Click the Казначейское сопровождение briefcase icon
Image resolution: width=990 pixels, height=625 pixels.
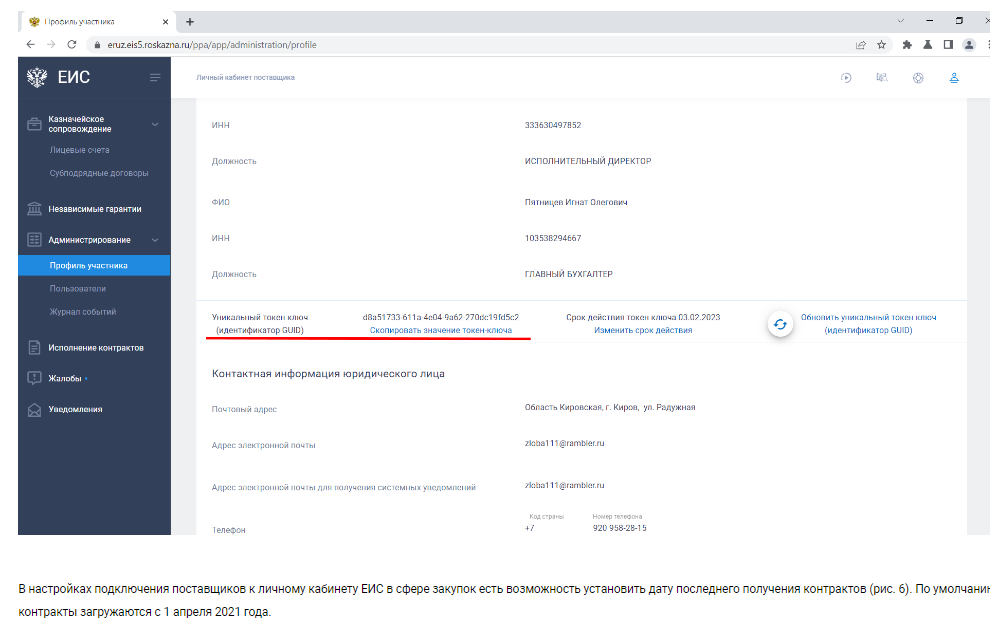tap(35, 124)
